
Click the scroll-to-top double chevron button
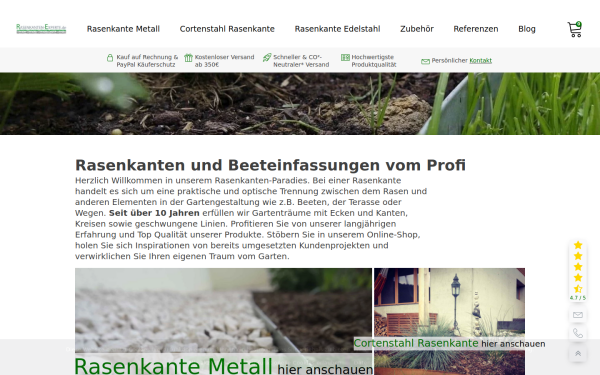pos(578,354)
